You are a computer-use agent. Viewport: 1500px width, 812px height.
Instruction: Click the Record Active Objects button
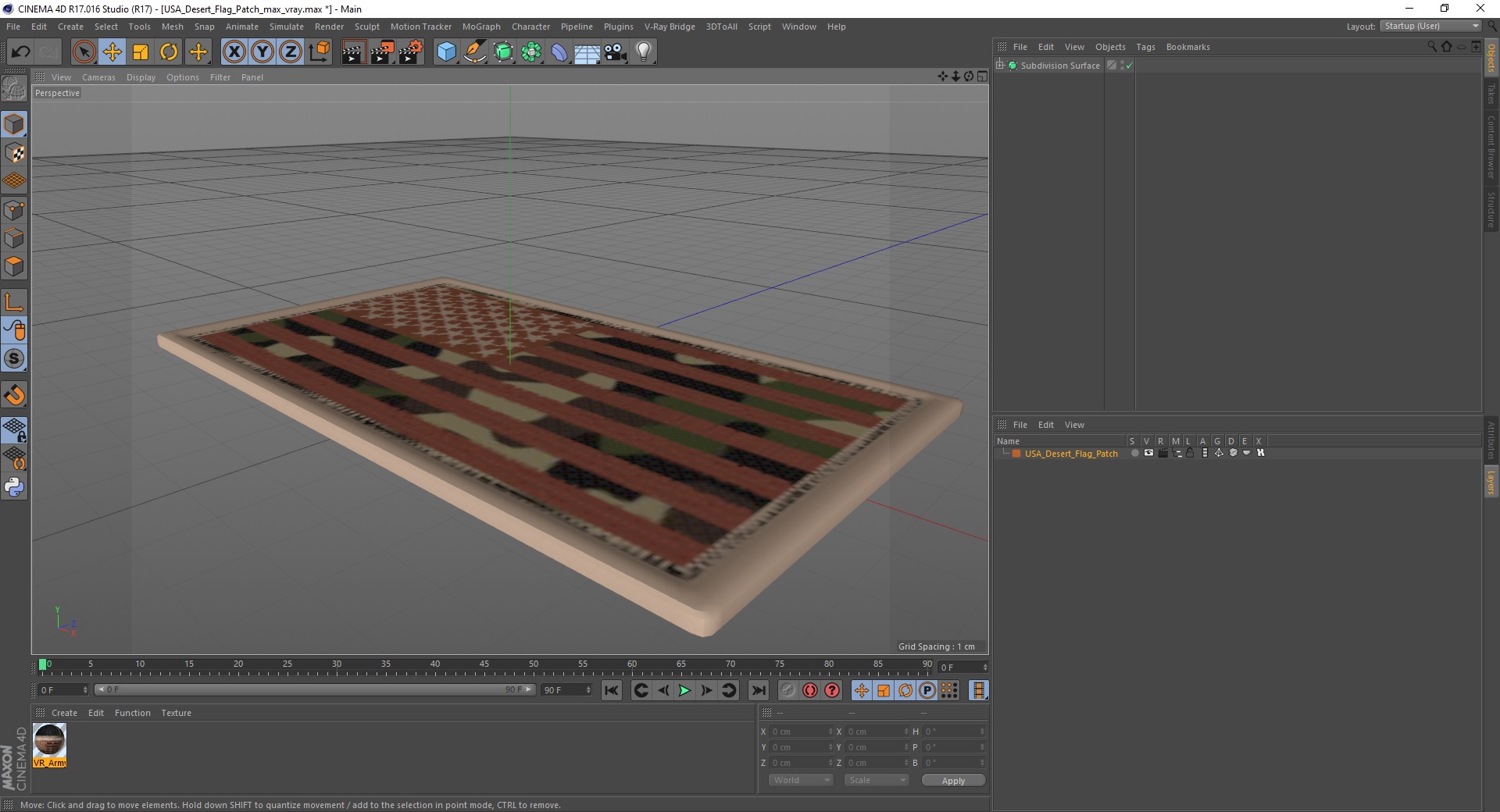[787, 690]
